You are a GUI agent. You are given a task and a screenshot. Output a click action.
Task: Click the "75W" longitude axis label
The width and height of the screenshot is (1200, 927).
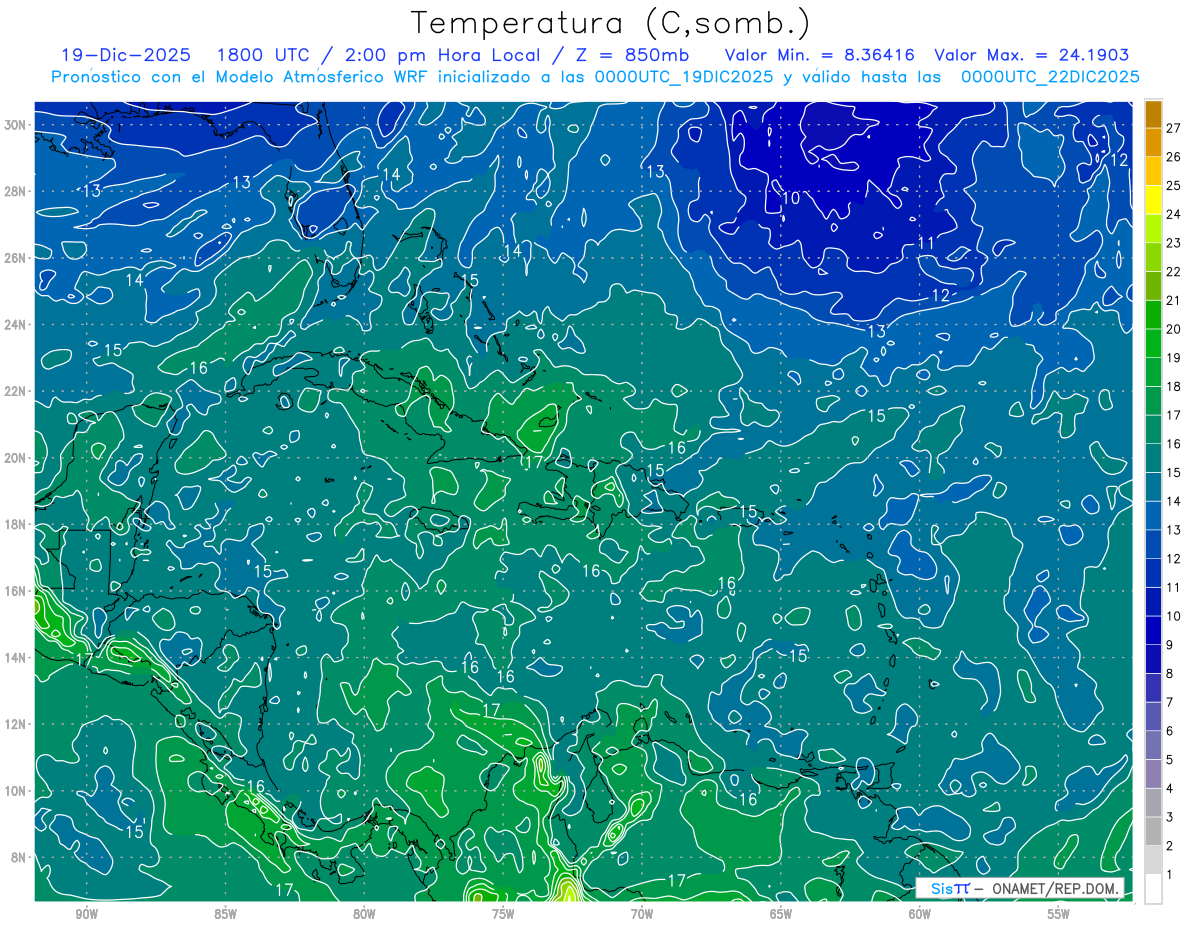(x=503, y=914)
